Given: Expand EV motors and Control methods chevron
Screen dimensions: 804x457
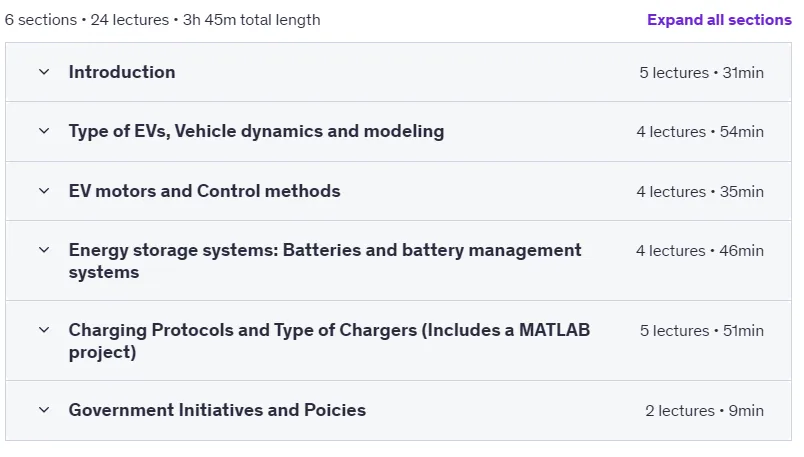Looking at the screenshot, I should click(x=44, y=191).
